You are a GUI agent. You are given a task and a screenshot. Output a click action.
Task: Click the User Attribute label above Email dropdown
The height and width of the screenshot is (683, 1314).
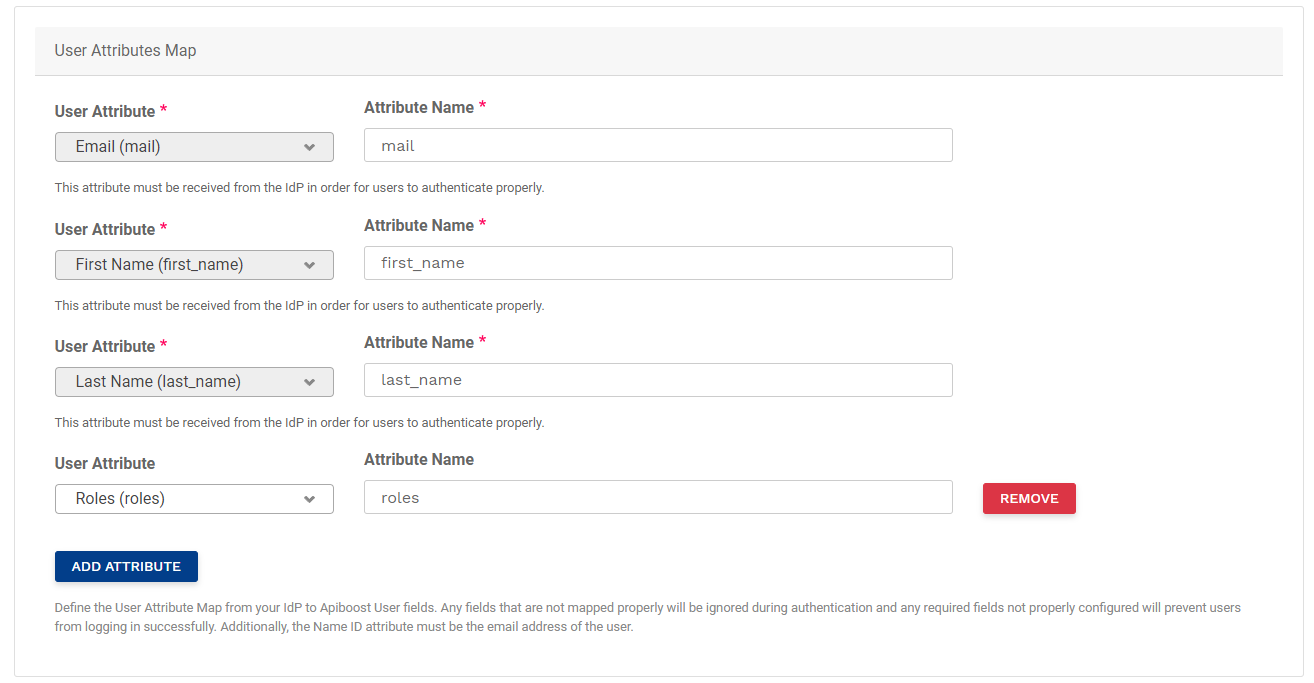point(105,111)
